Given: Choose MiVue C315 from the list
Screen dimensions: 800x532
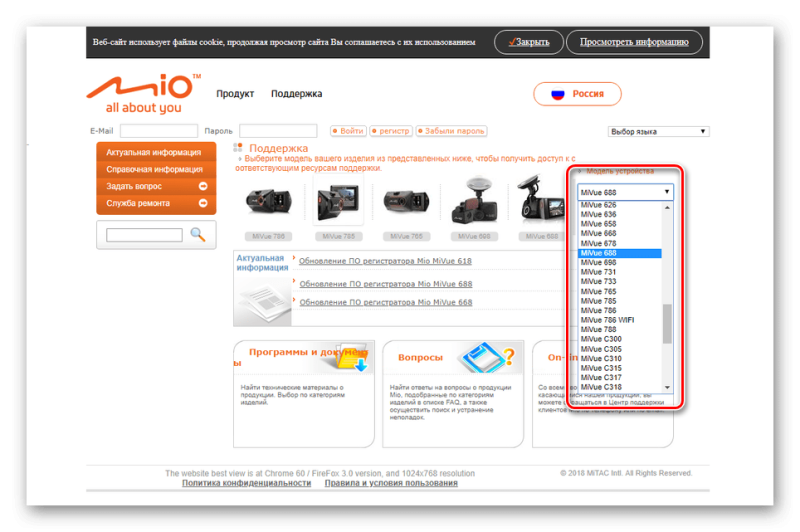Looking at the screenshot, I should pyautogui.click(x=620, y=368).
